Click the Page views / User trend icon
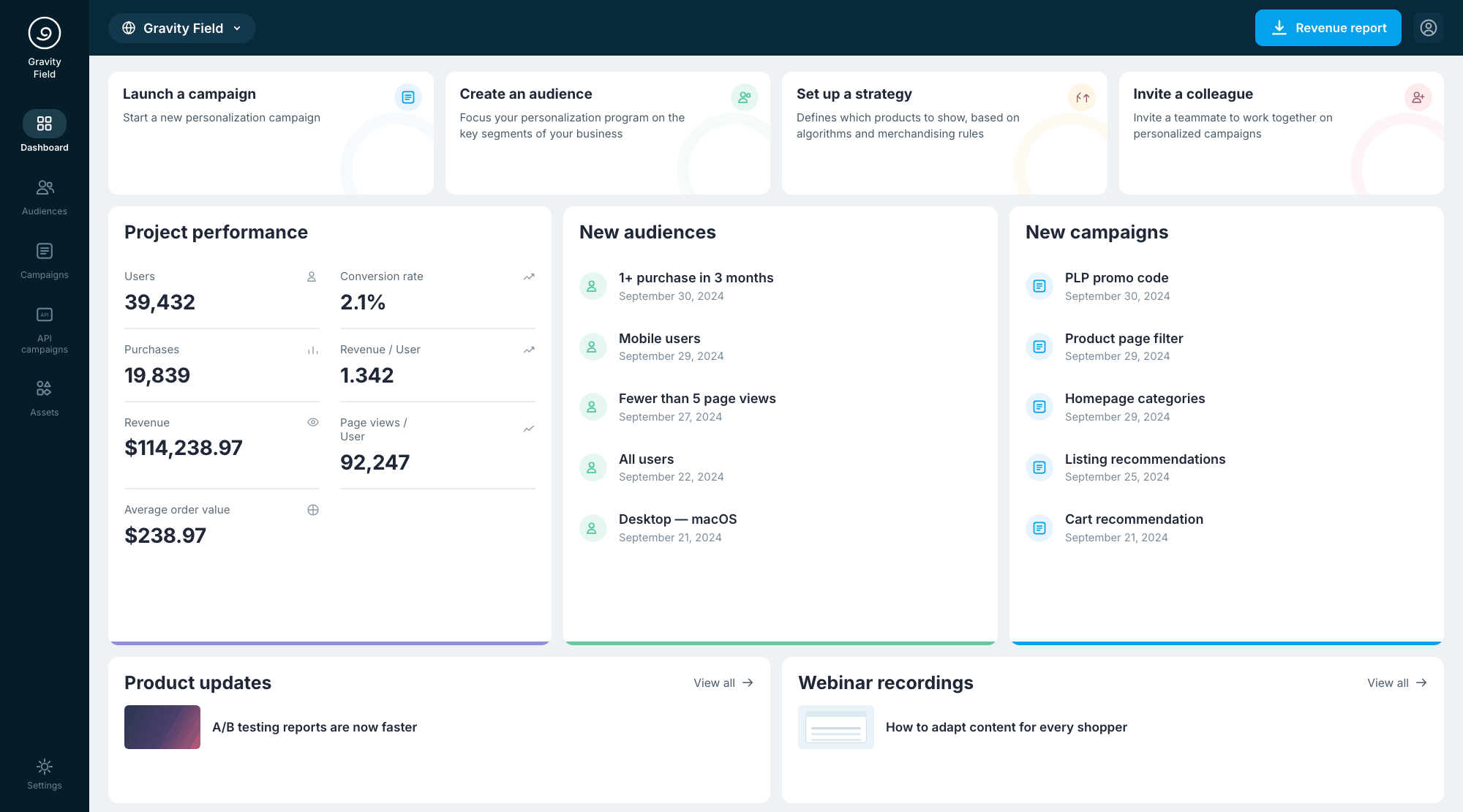The height and width of the screenshot is (812, 1463). coord(529,429)
